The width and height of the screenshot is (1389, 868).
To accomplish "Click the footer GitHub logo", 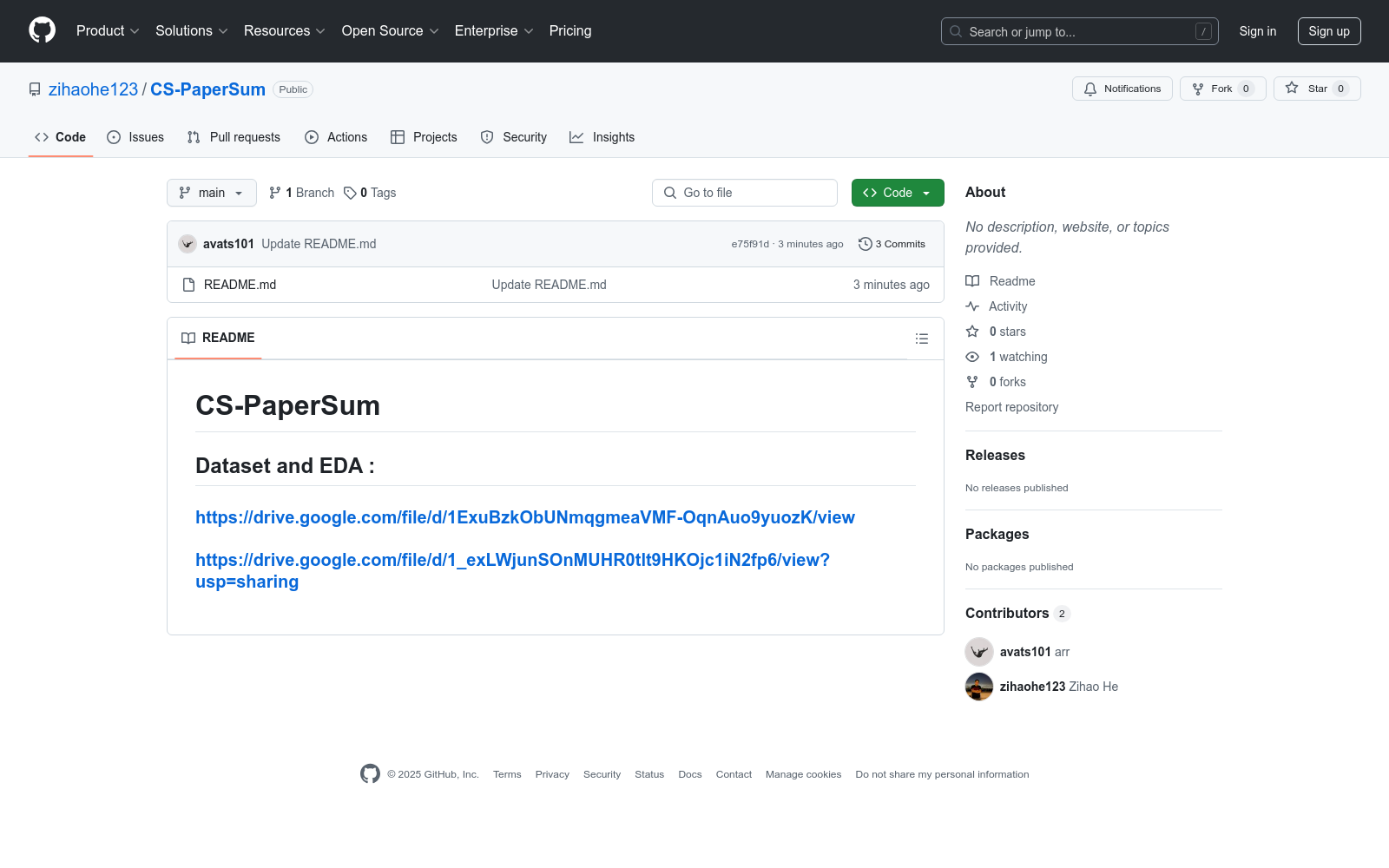I will pos(370,773).
